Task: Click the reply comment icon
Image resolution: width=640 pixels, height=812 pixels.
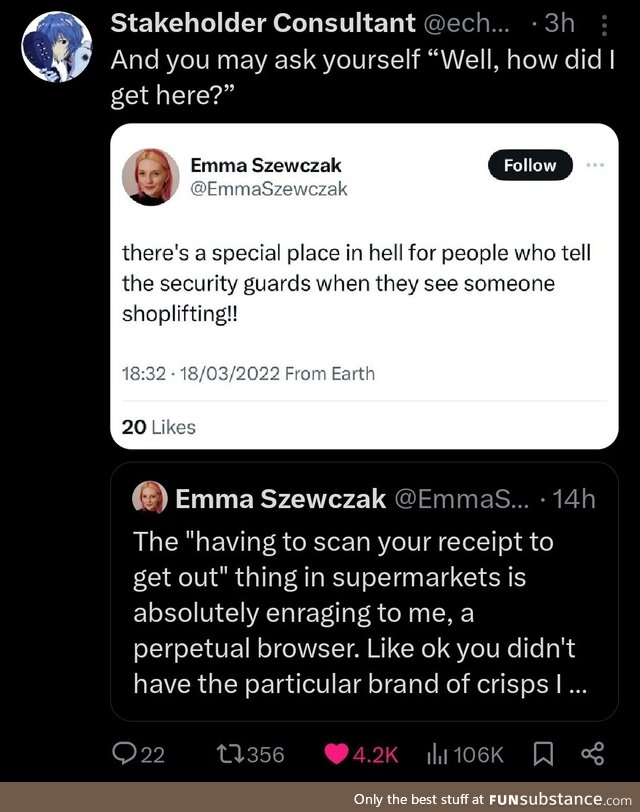Action: pyautogui.click(x=124, y=754)
